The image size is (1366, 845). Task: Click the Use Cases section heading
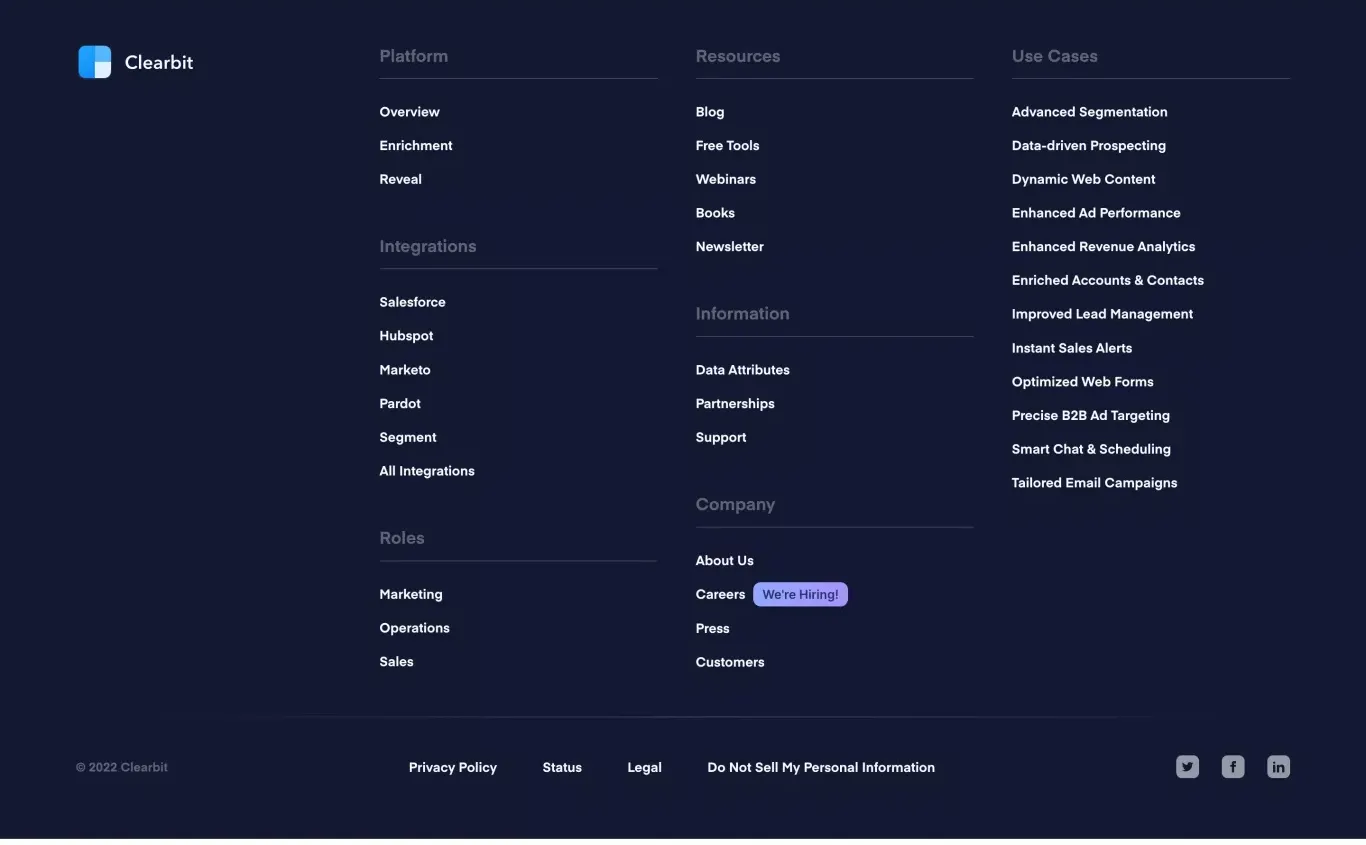pos(1055,57)
